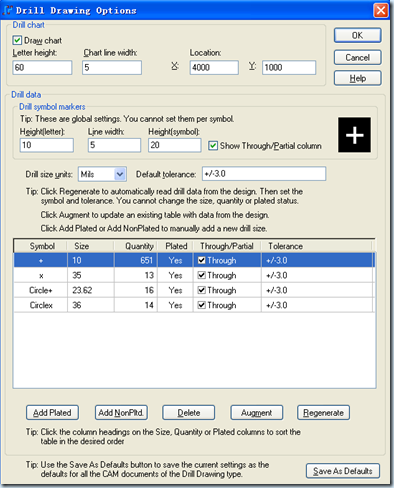396x489 pixels.
Task: Confirm settings with the OK button
Action: 357,35
